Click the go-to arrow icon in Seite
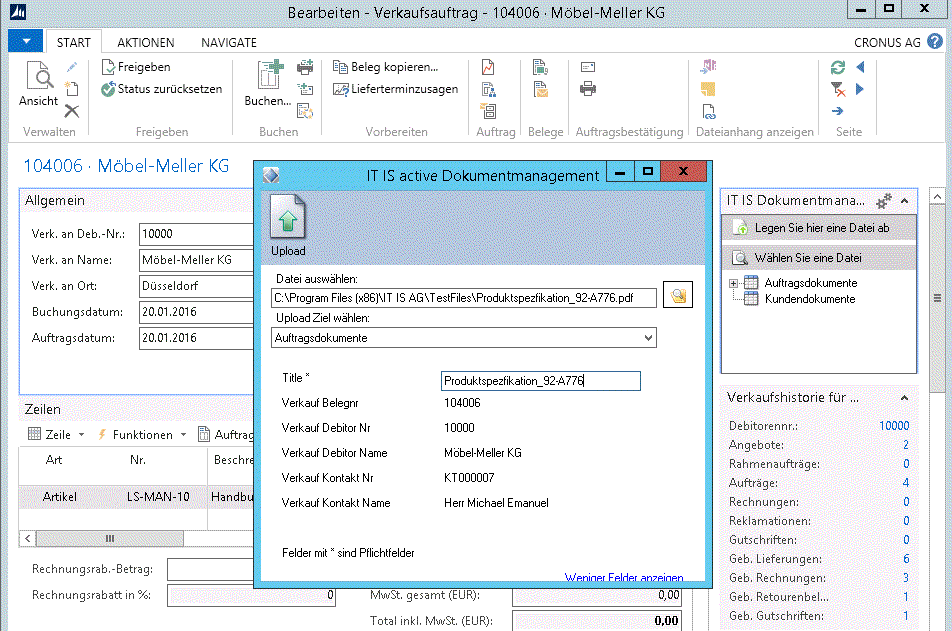Image resolution: width=952 pixels, height=631 pixels. tap(838, 111)
